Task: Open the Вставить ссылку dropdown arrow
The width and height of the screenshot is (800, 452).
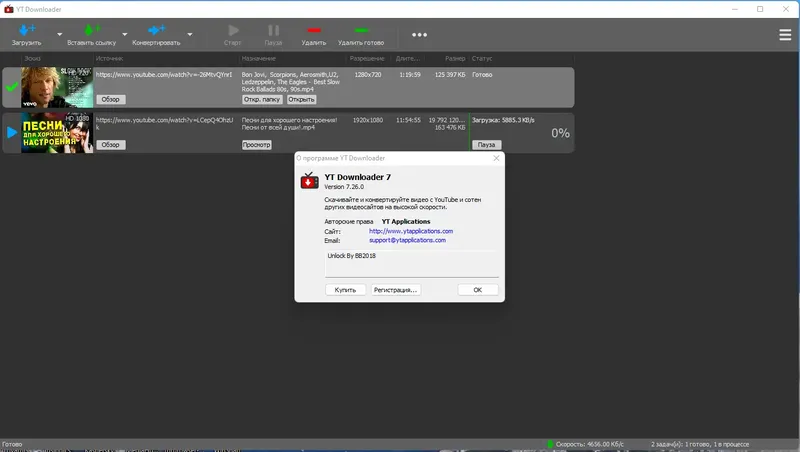Action: click(x=125, y=35)
